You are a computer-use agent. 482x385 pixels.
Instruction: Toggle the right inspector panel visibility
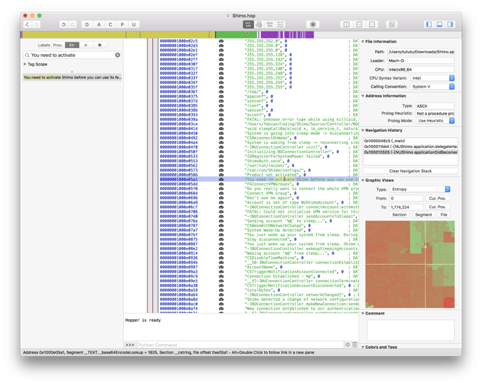click(450, 24)
